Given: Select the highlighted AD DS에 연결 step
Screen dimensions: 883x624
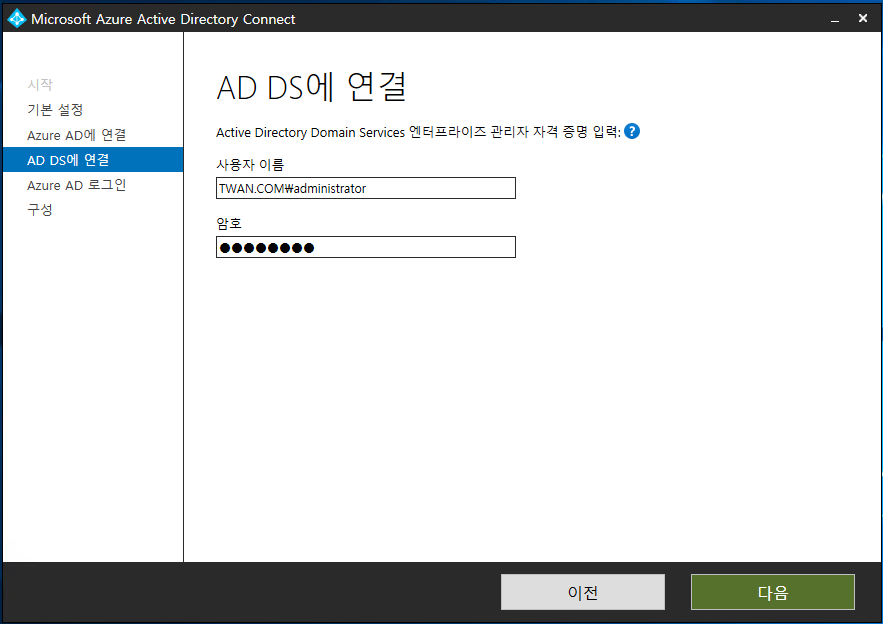Looking at the screenshot, I should (93, 160).
